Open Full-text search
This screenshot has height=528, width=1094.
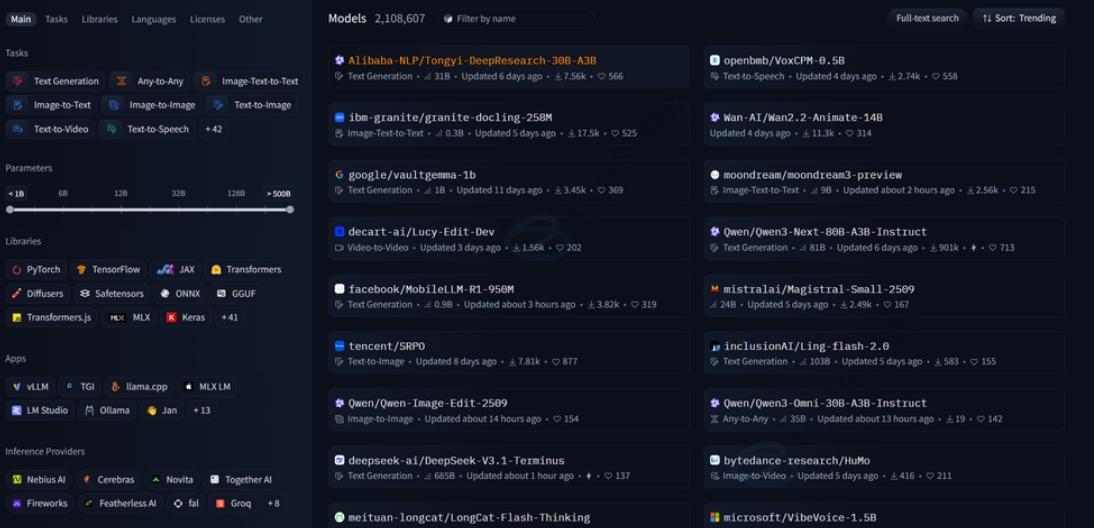point(927,19)
